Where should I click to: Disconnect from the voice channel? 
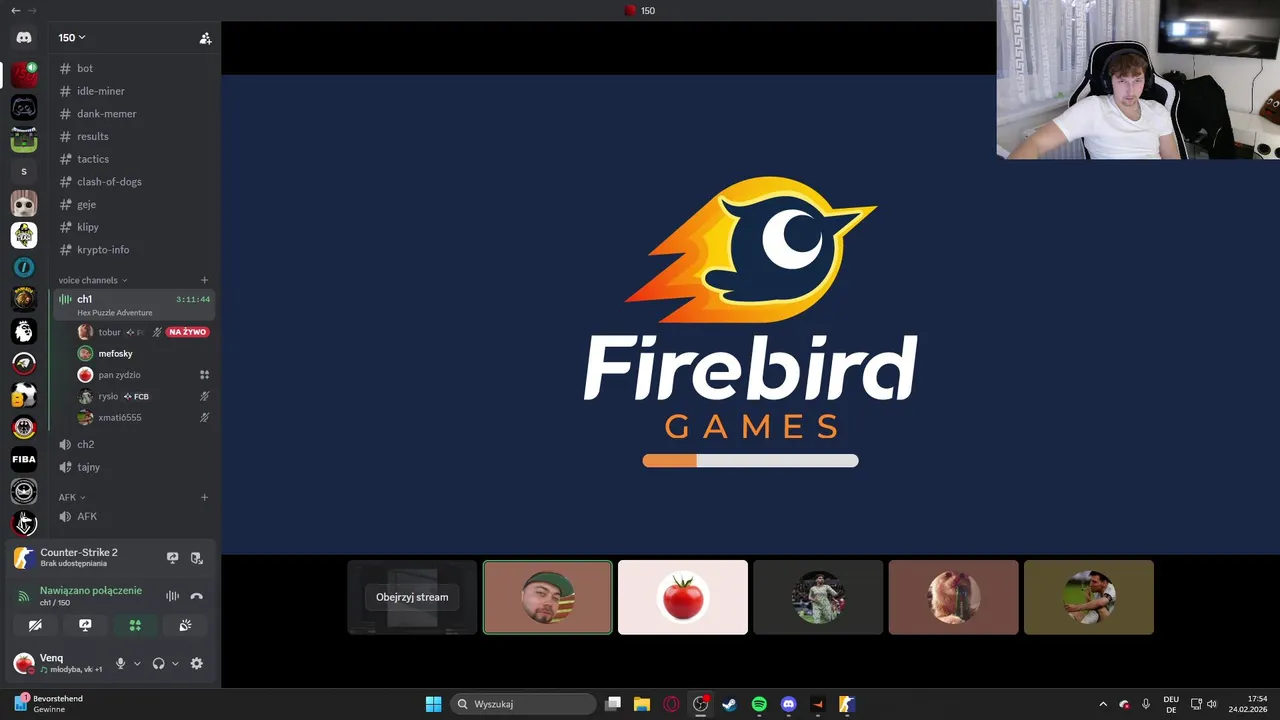pos(196,596)
